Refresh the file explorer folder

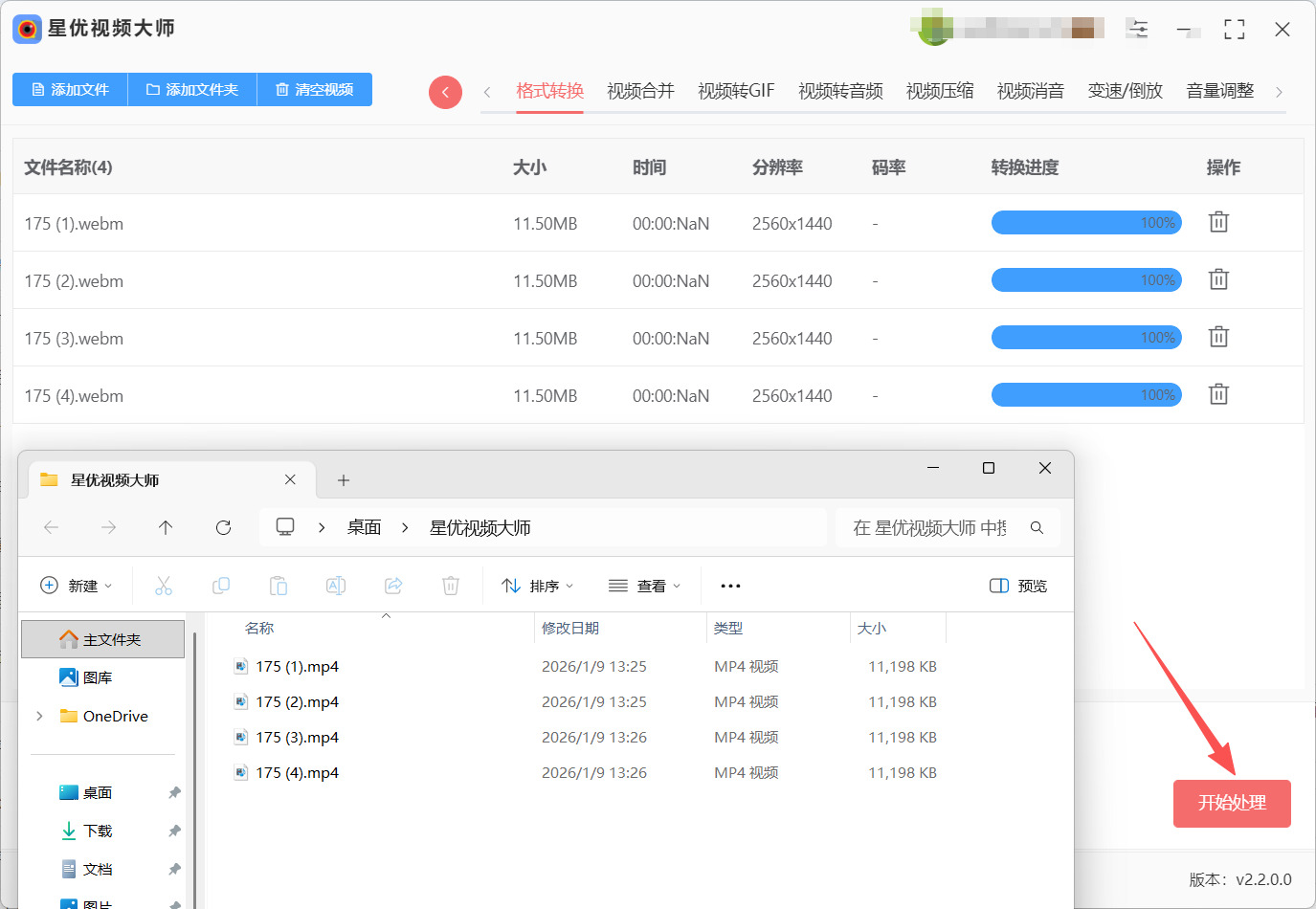(223, 527)
